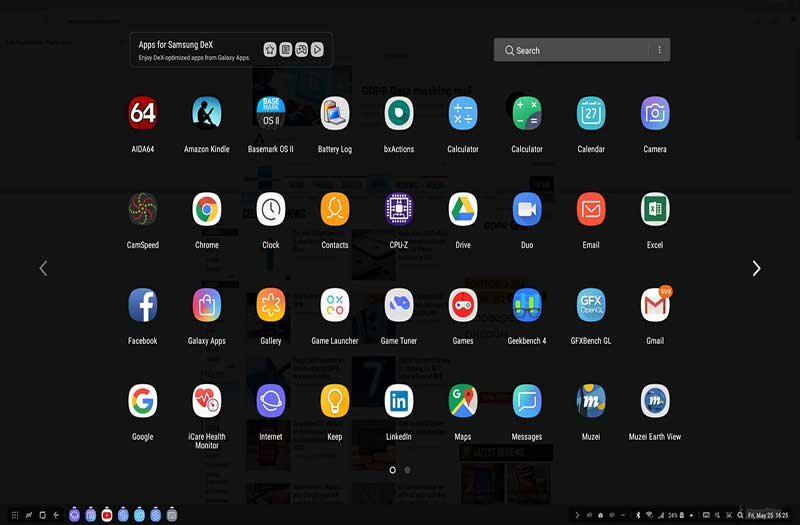Go to the previous page of apps

coord(43,268)
